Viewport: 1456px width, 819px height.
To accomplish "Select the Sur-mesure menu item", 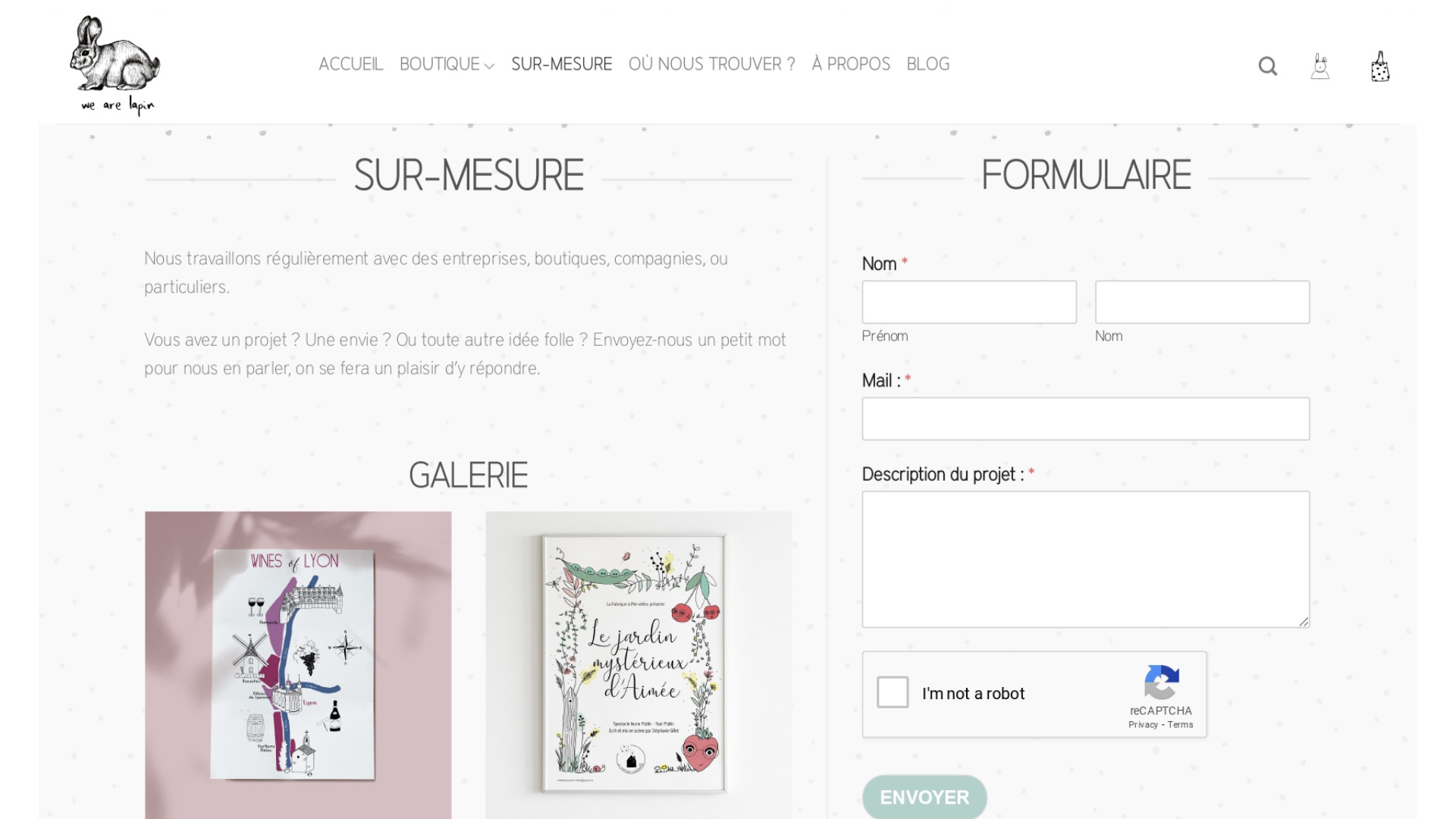I will (x=561, y=64).
